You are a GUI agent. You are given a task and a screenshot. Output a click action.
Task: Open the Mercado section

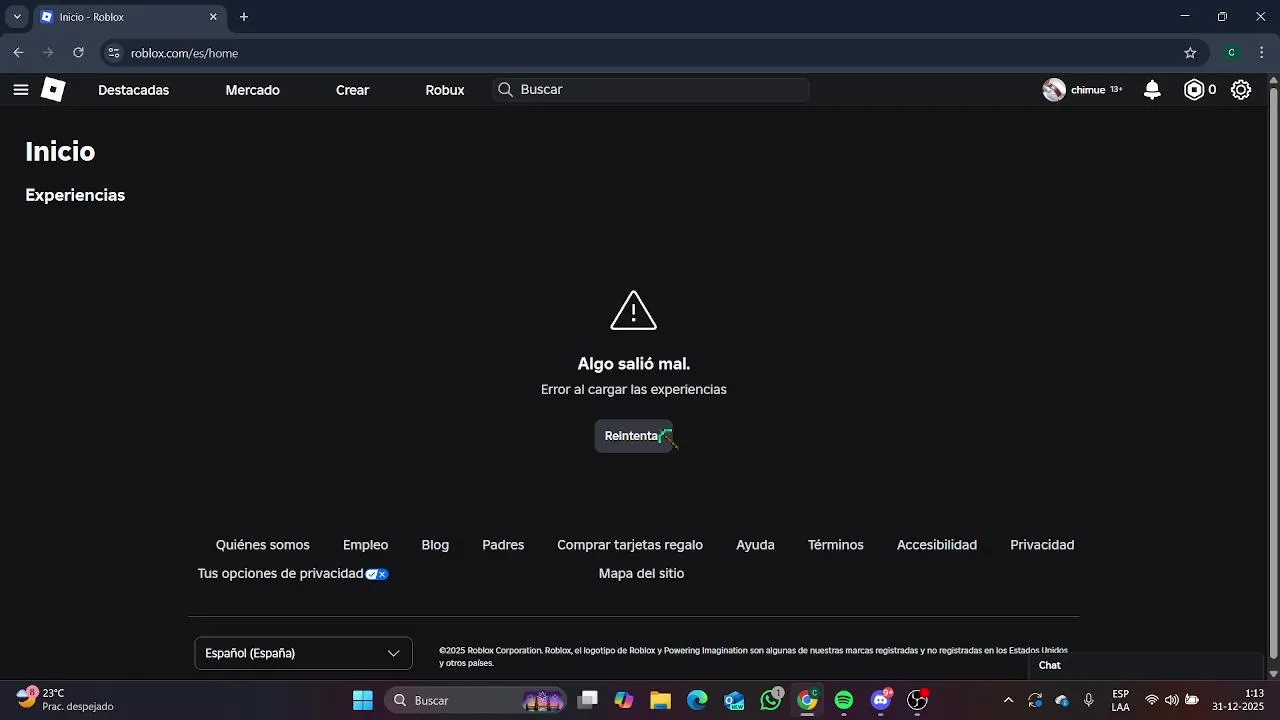(252, 90)
